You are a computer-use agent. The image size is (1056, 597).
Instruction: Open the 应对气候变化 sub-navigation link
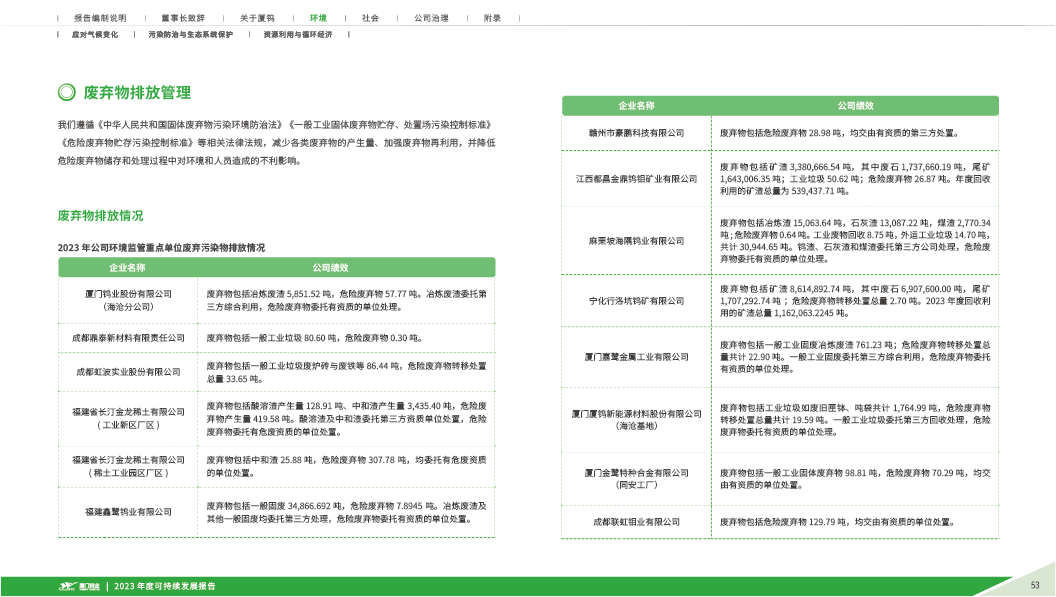pyautogui.click(x=94, y=34)
